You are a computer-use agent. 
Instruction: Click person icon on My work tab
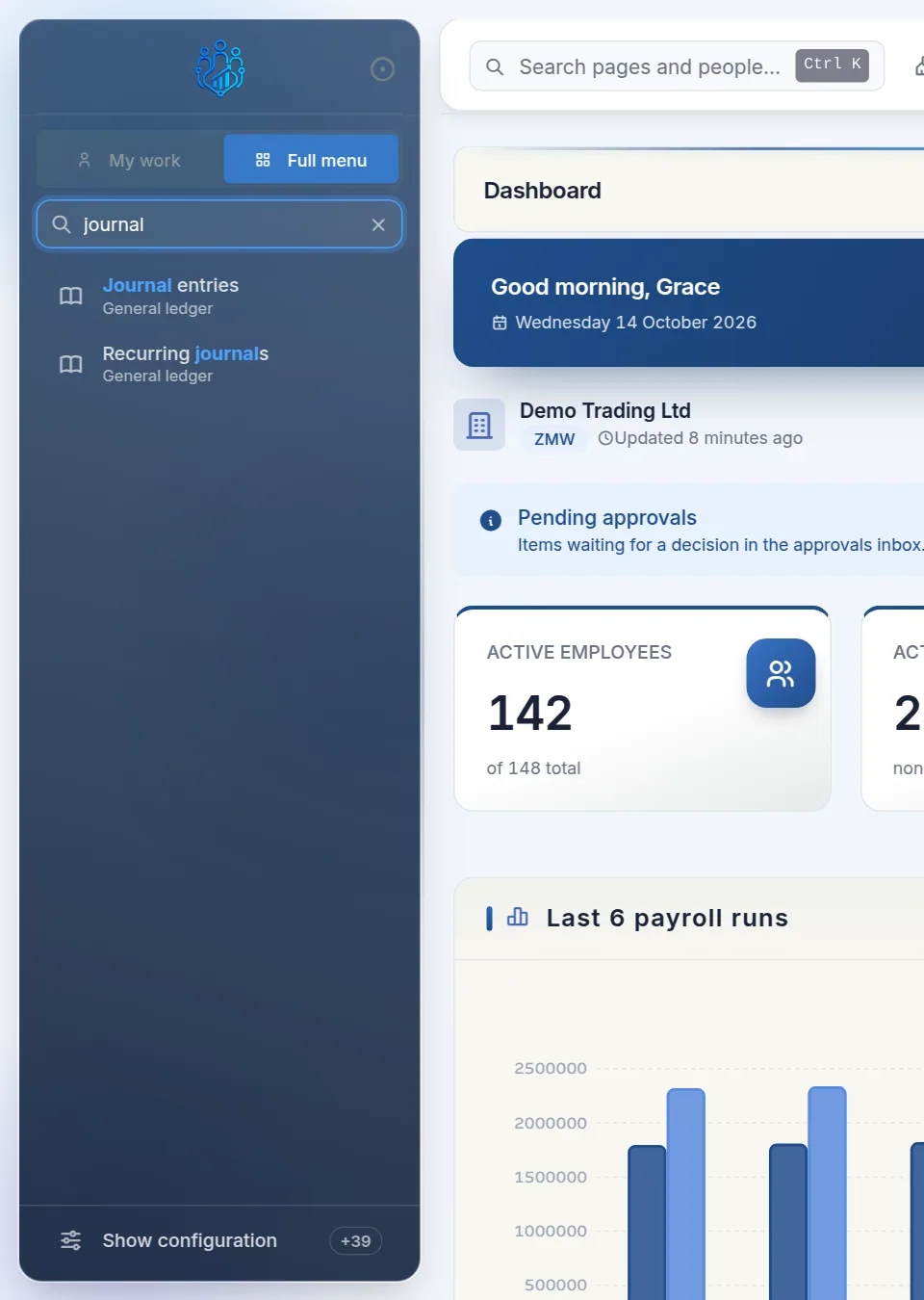[85, 160]
